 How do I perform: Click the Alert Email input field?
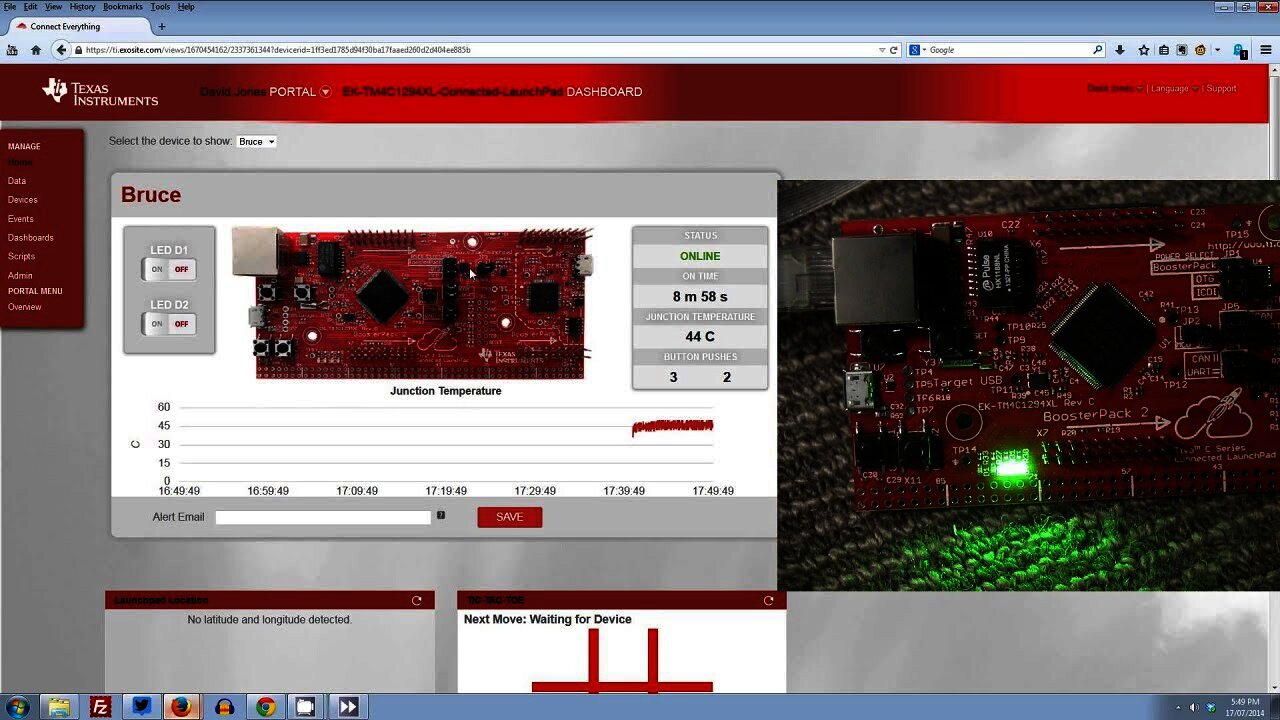(x=323, y=517)
